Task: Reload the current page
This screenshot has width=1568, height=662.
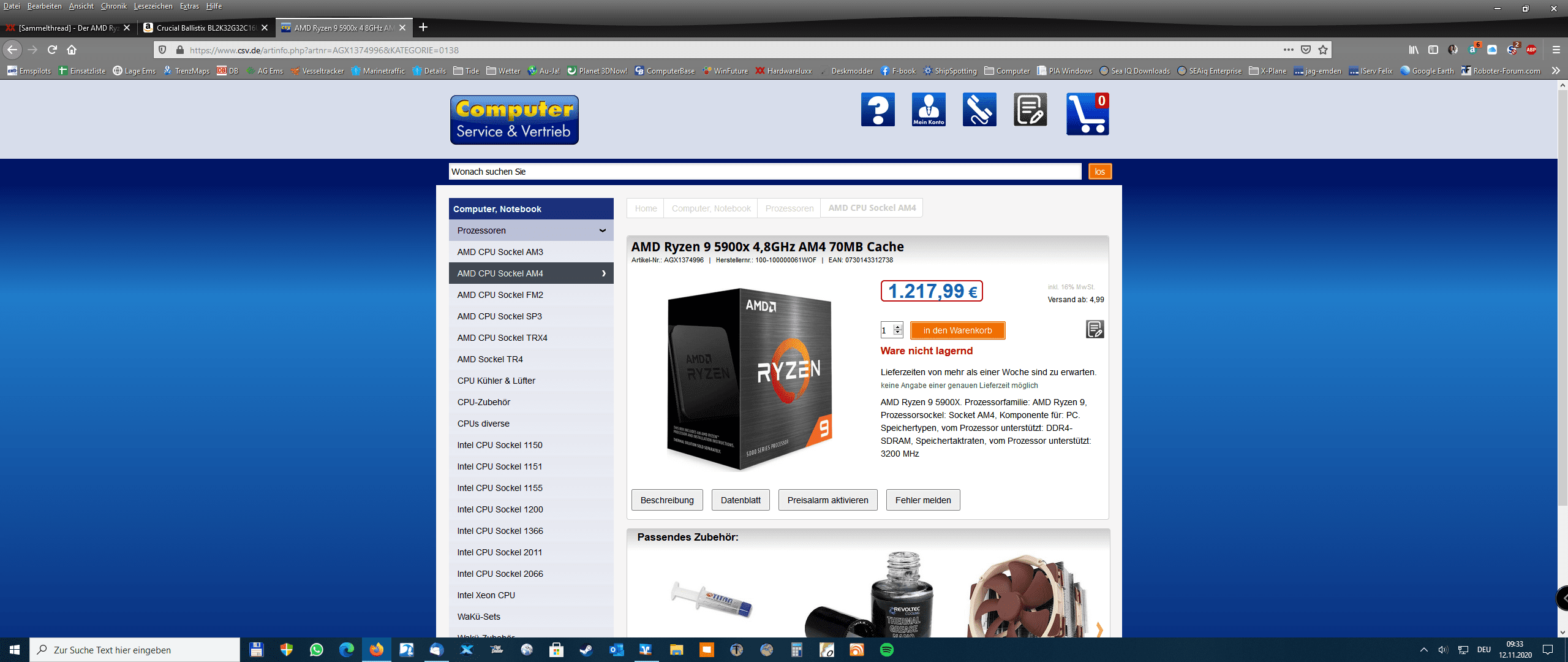Action: pyautogui.click(x=52, y=50)
